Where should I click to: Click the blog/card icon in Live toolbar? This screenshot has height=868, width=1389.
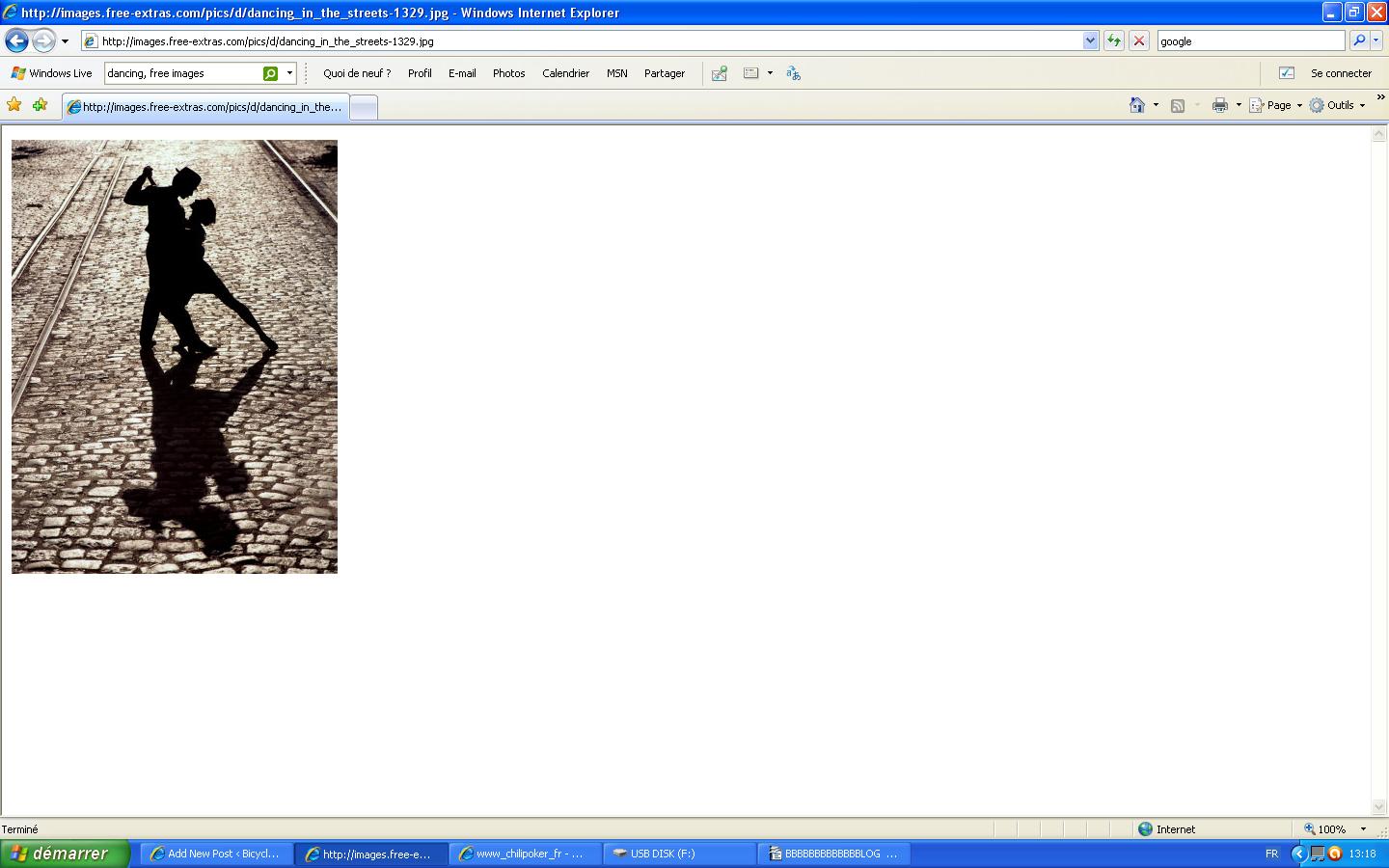751,73
